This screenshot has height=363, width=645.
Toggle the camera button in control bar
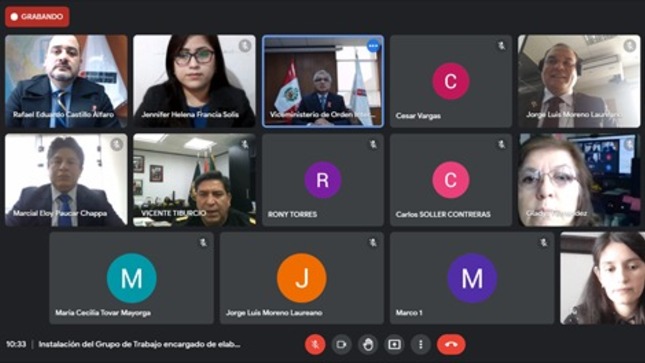(x=341, y=344)
